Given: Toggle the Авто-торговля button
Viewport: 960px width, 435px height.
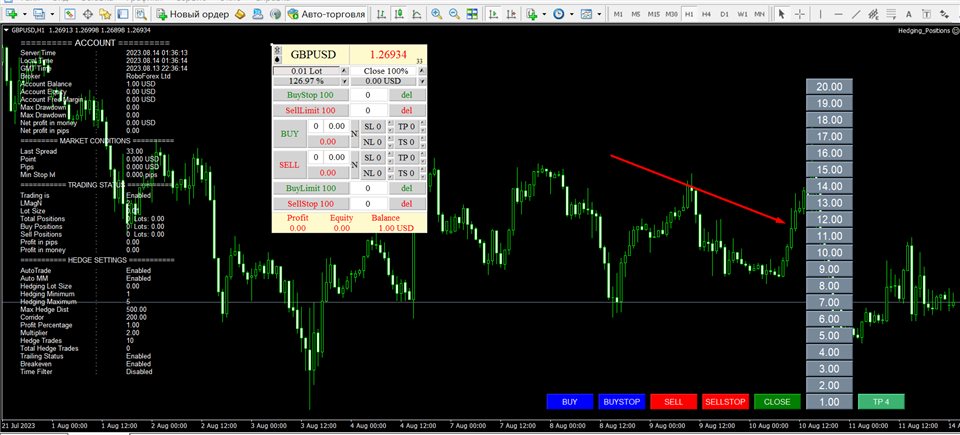Looking at the screenshot, I should pos(327,13).
